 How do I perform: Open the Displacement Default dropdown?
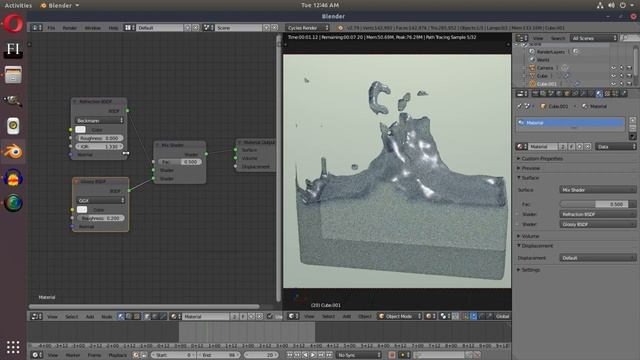point(598,258)
